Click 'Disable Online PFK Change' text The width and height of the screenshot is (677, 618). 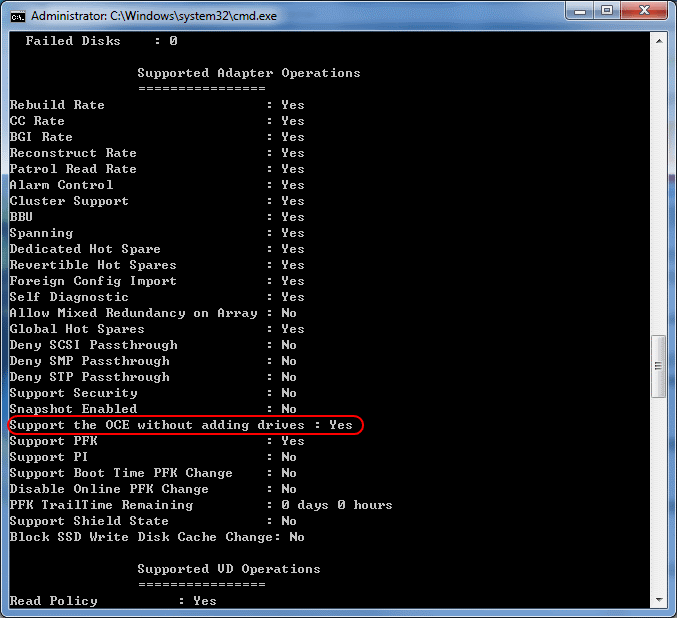coord(109,489)
